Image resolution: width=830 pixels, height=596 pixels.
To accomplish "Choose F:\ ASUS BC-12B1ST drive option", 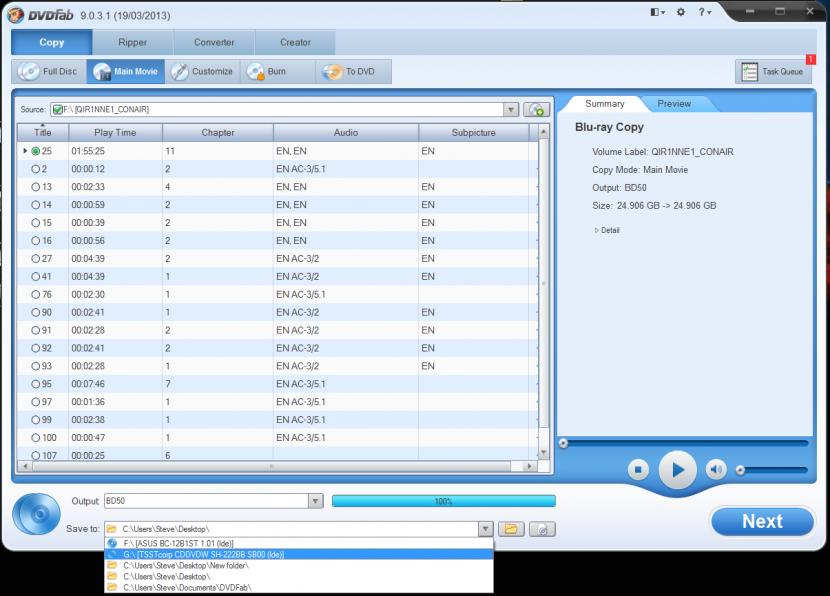I will (x=299, y=543).
